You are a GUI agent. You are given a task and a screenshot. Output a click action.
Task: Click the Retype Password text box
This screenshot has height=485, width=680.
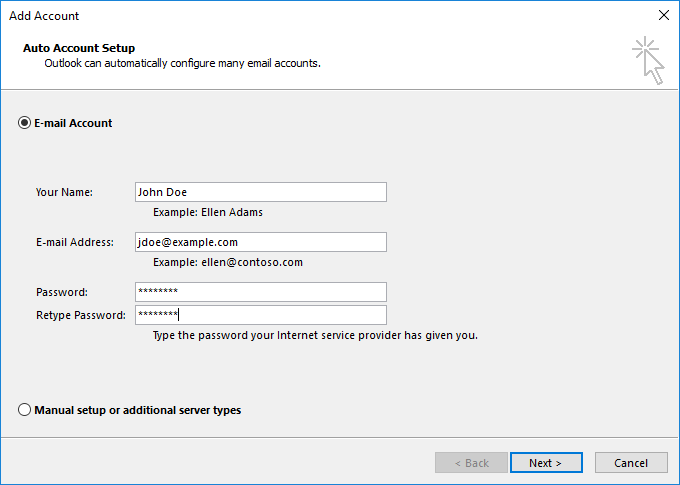coord(260,315)
